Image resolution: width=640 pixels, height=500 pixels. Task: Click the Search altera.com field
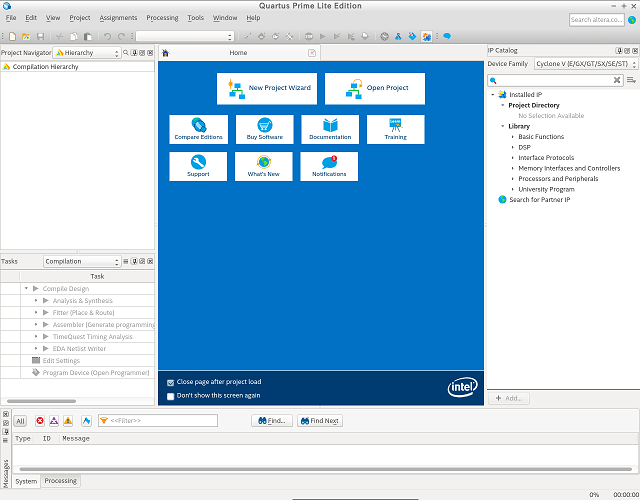(x=597, y=20)
